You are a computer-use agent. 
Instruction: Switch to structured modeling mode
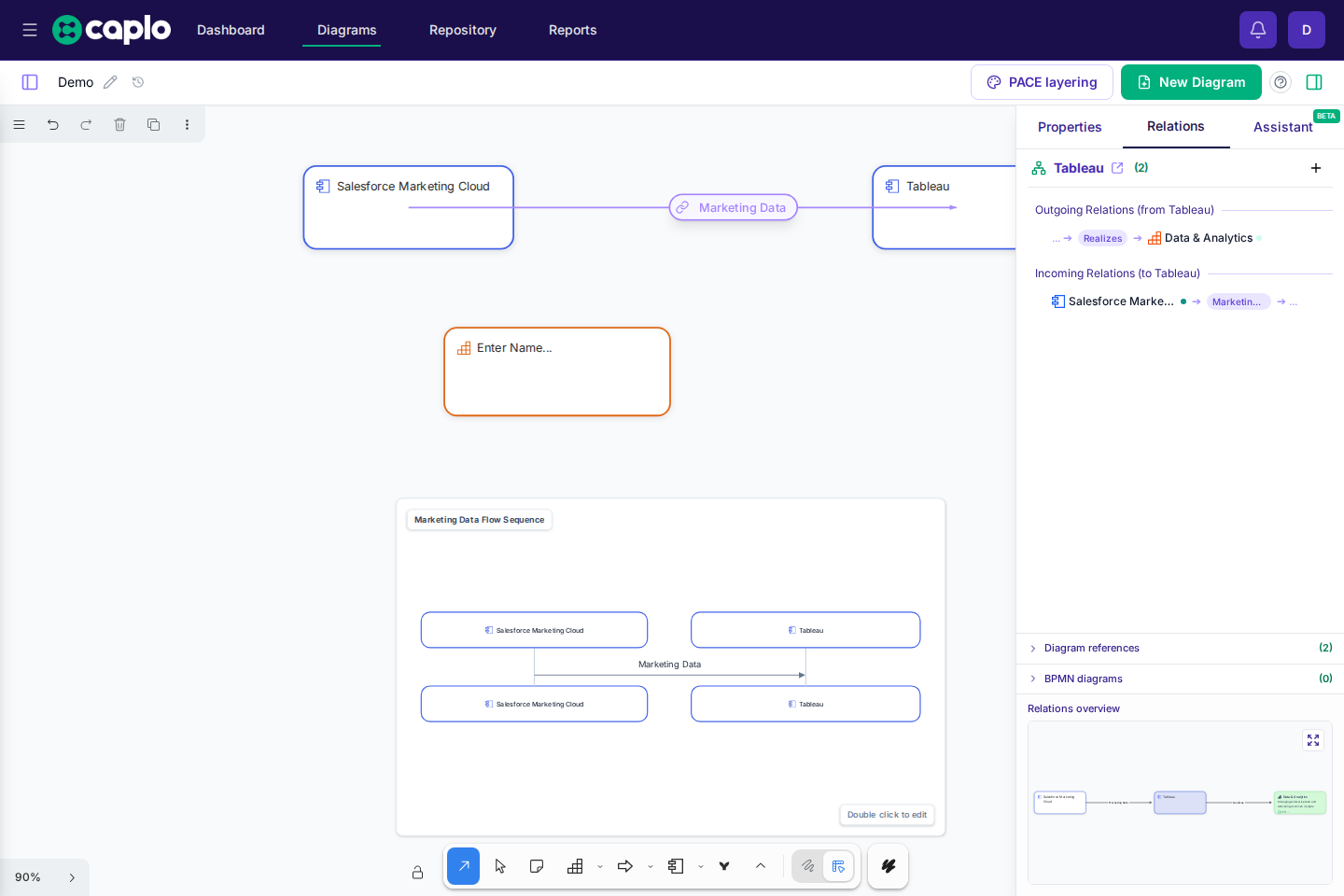(838, 866)
